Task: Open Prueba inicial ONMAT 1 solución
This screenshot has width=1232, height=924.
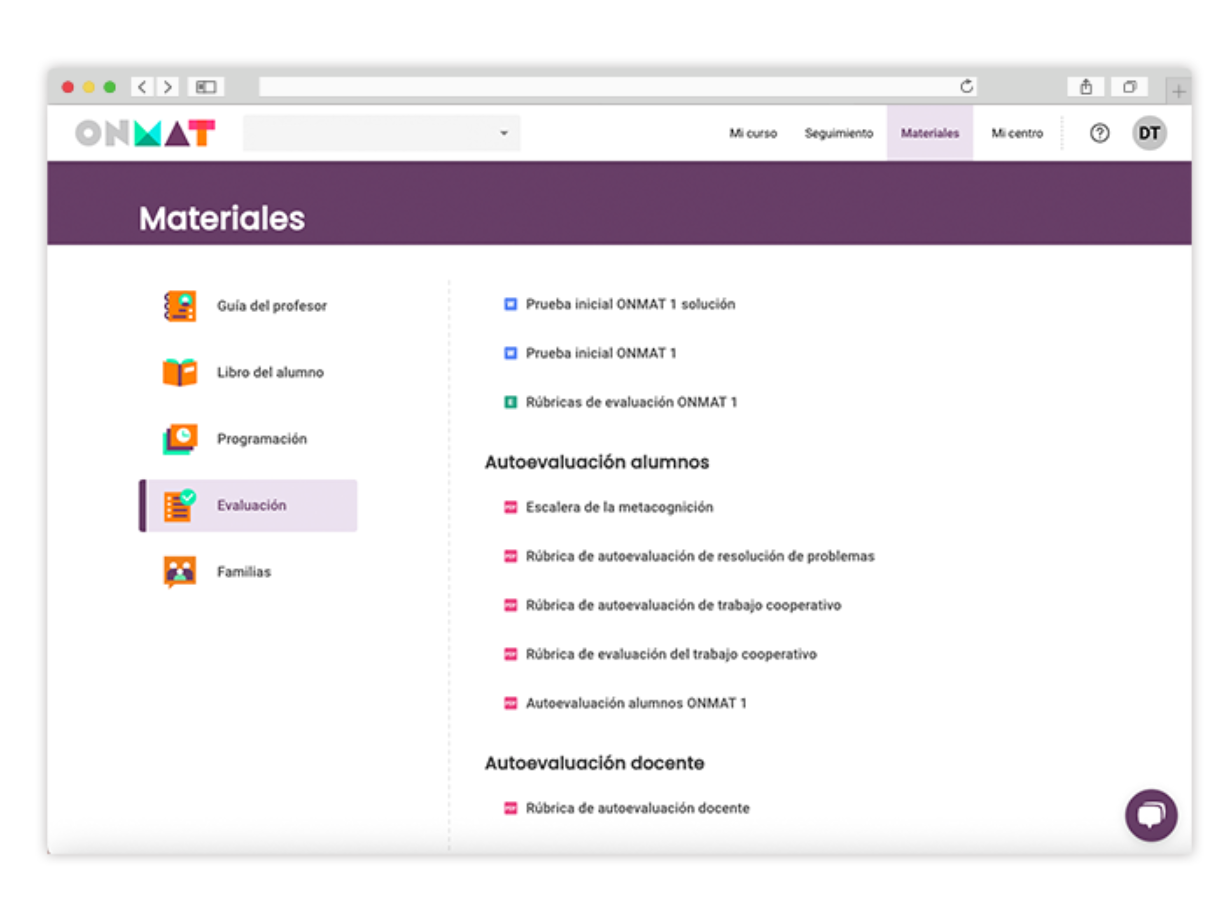Action: click(630, 304)
